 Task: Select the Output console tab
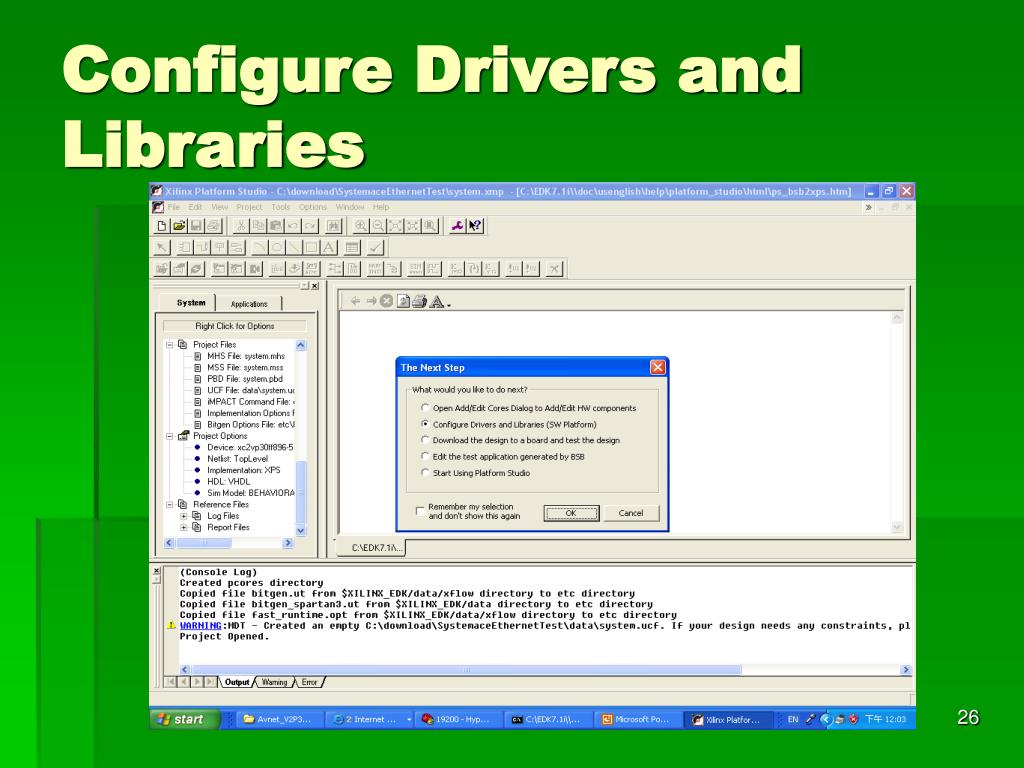pos(236,682)
